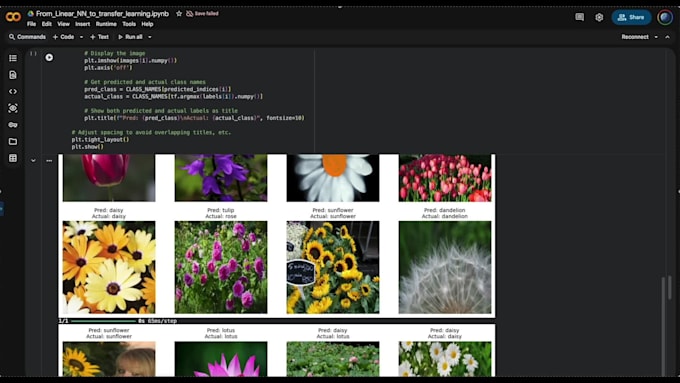Click the Save failed indicator
680x383 pixels.
(202, 13)
